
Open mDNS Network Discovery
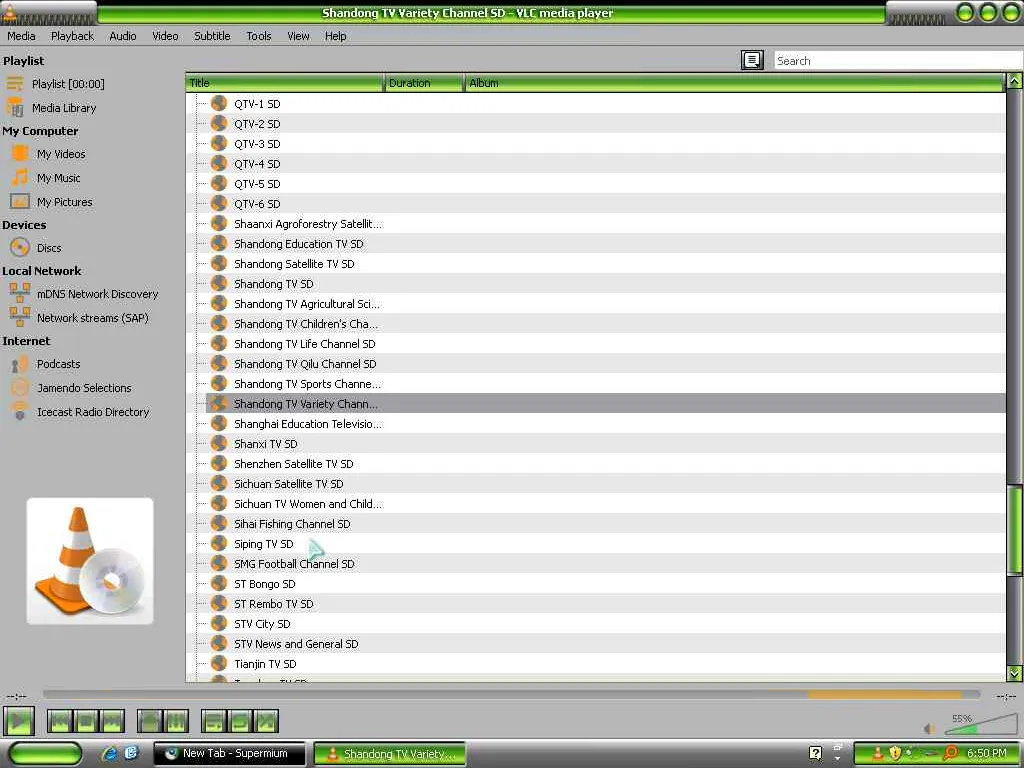click(97, 294)
